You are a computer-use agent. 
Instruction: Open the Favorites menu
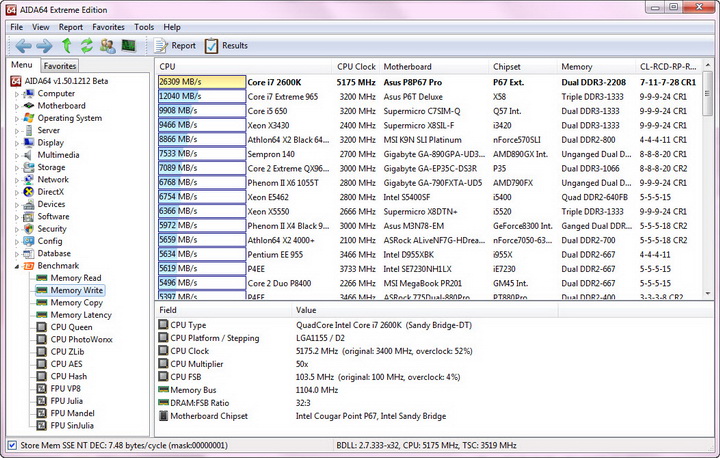(108, 27)
